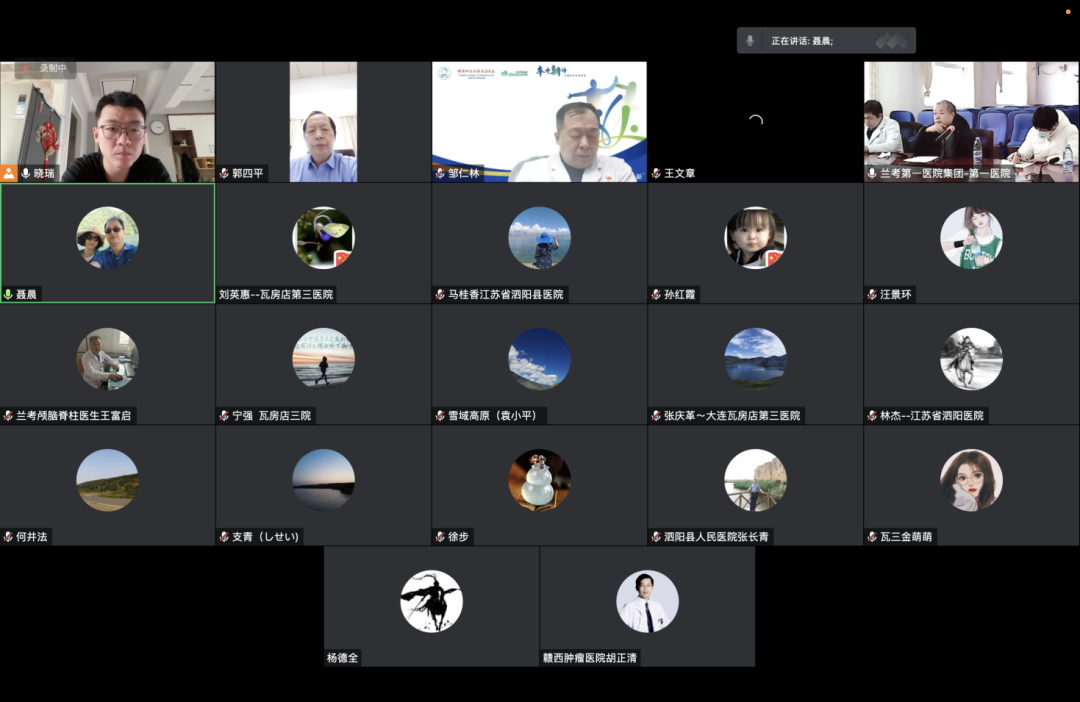Click the mic icon next to 兰考第一医院集团

tap(872, 173)
